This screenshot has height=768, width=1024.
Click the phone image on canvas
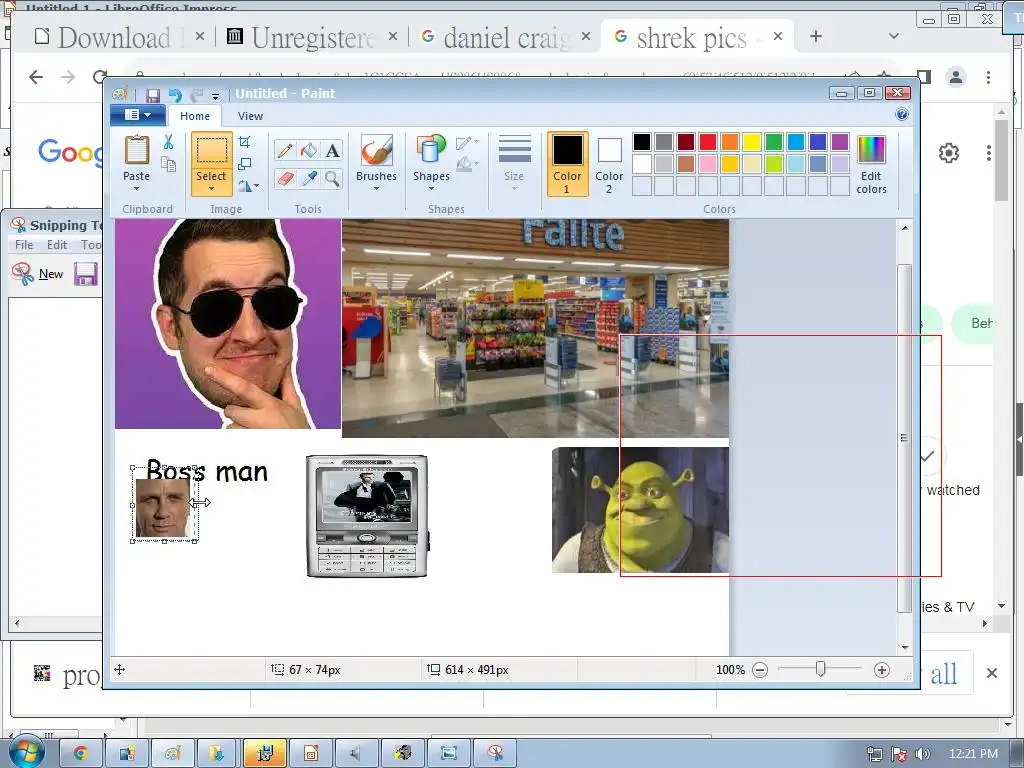[367, 517]
